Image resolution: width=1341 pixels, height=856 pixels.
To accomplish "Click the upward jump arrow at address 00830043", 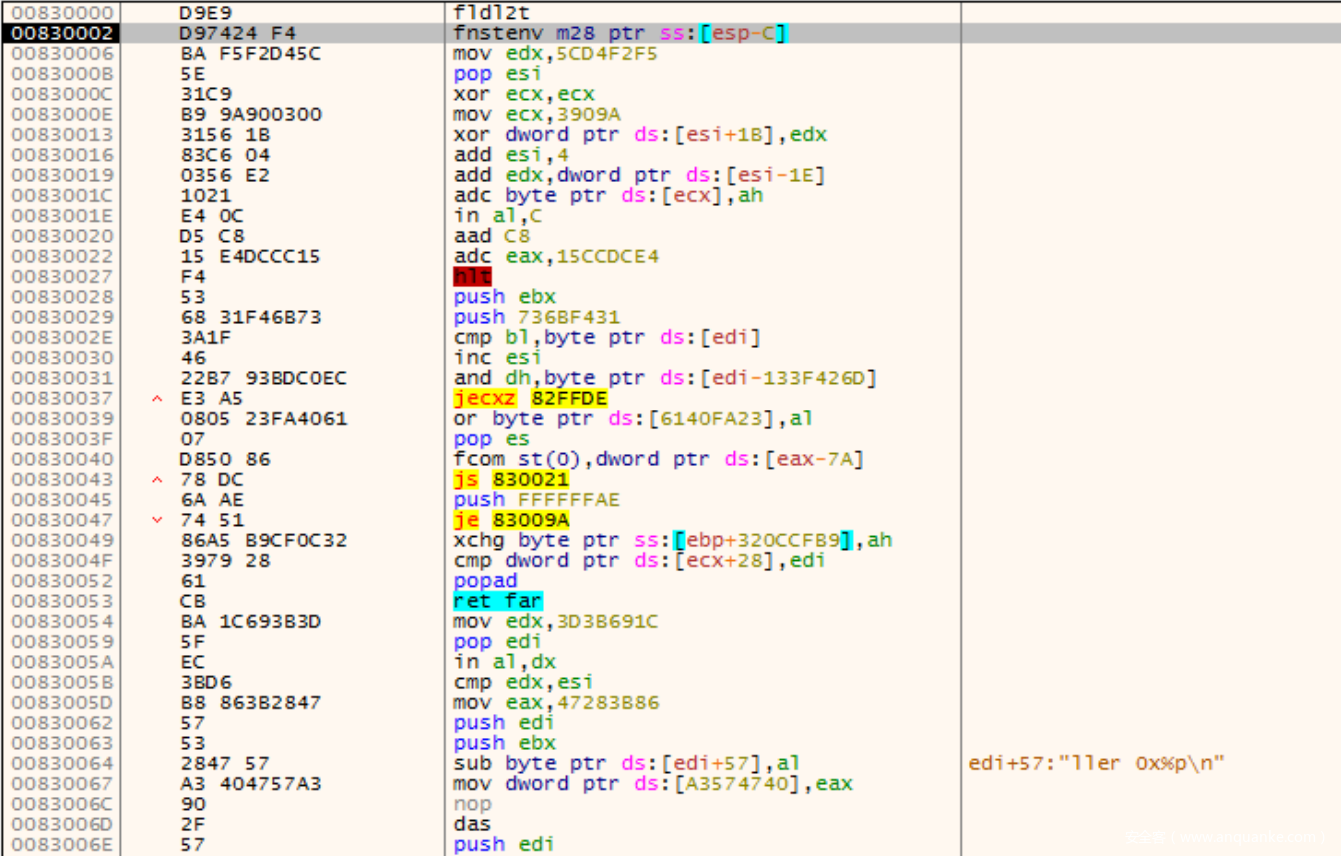I will pyautogui.click(x=157, y=480).
